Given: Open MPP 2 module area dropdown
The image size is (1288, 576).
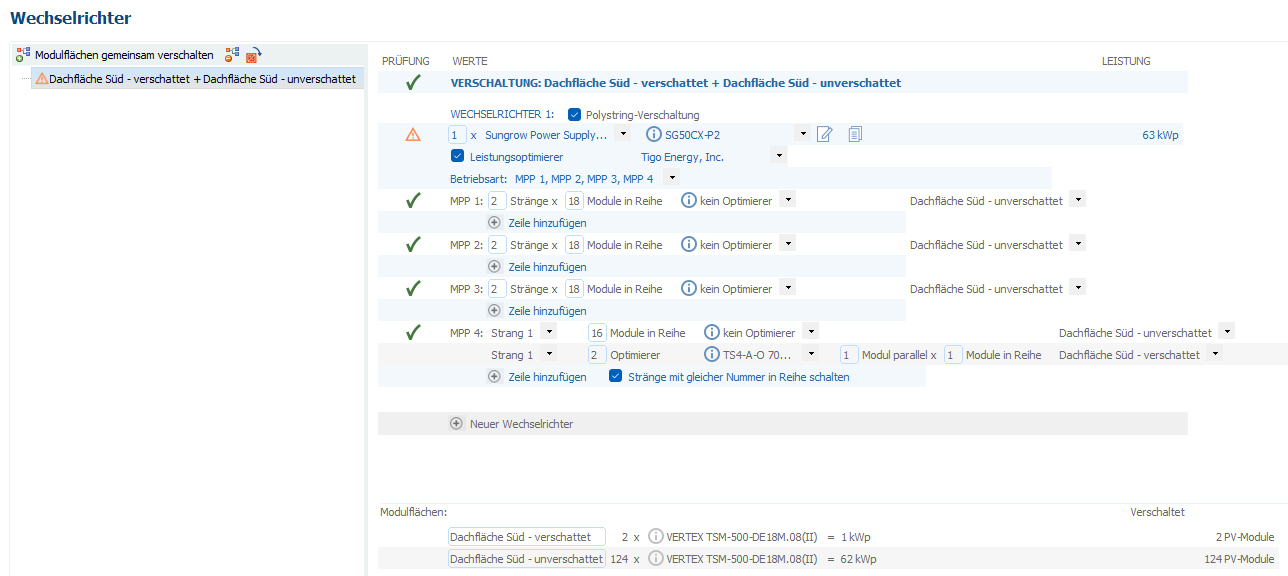Looking at the screenshot, I should [x=1077, y=244].
